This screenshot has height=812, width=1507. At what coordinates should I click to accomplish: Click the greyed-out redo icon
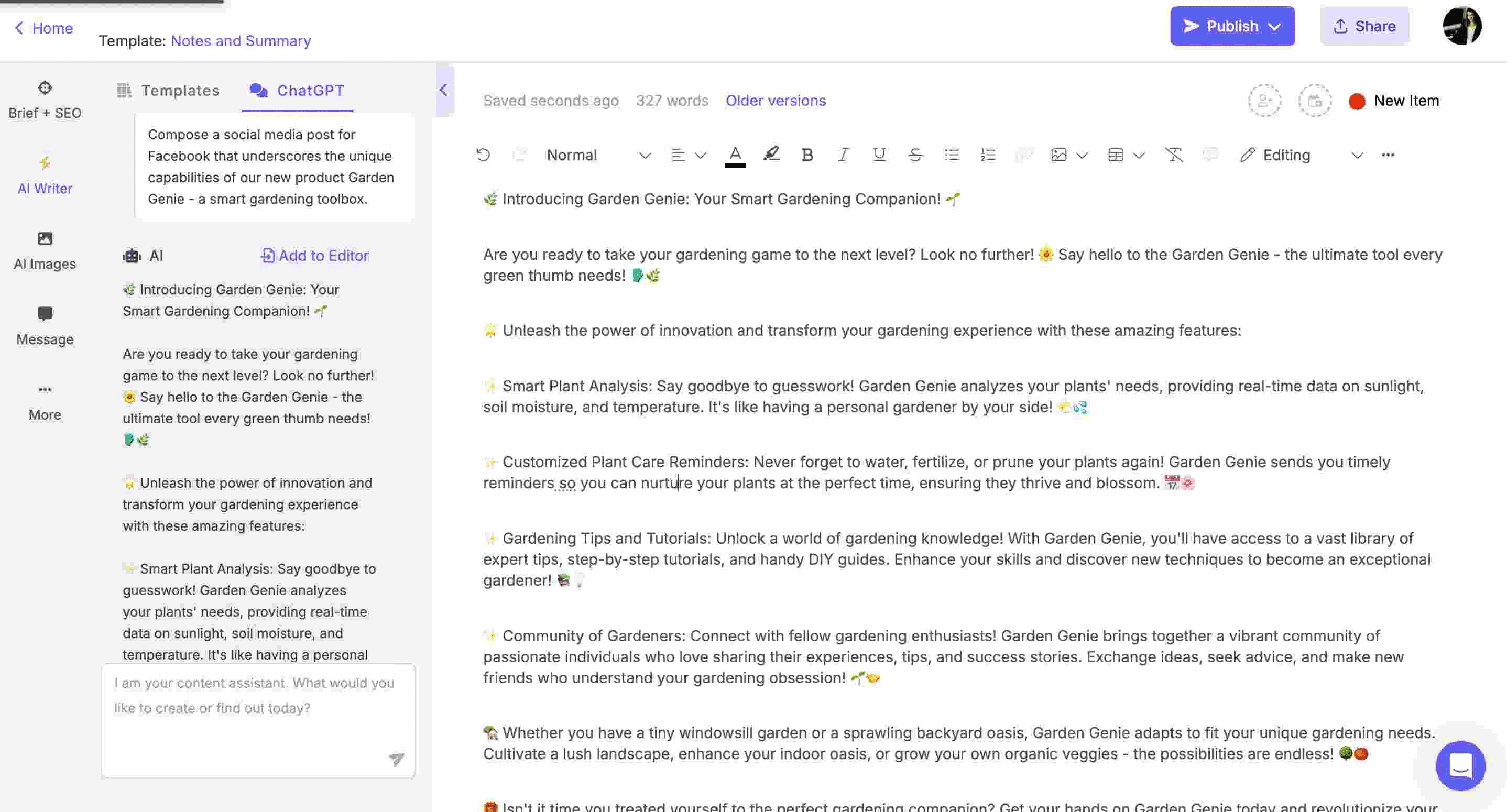519,155
